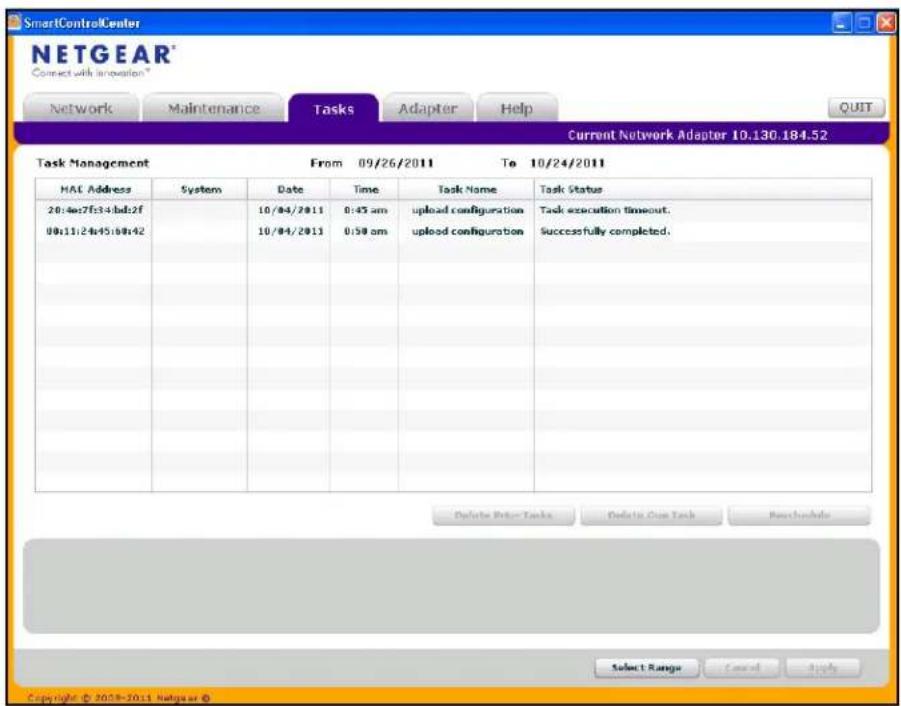Go to the Adapter tab

click(428, 108)
